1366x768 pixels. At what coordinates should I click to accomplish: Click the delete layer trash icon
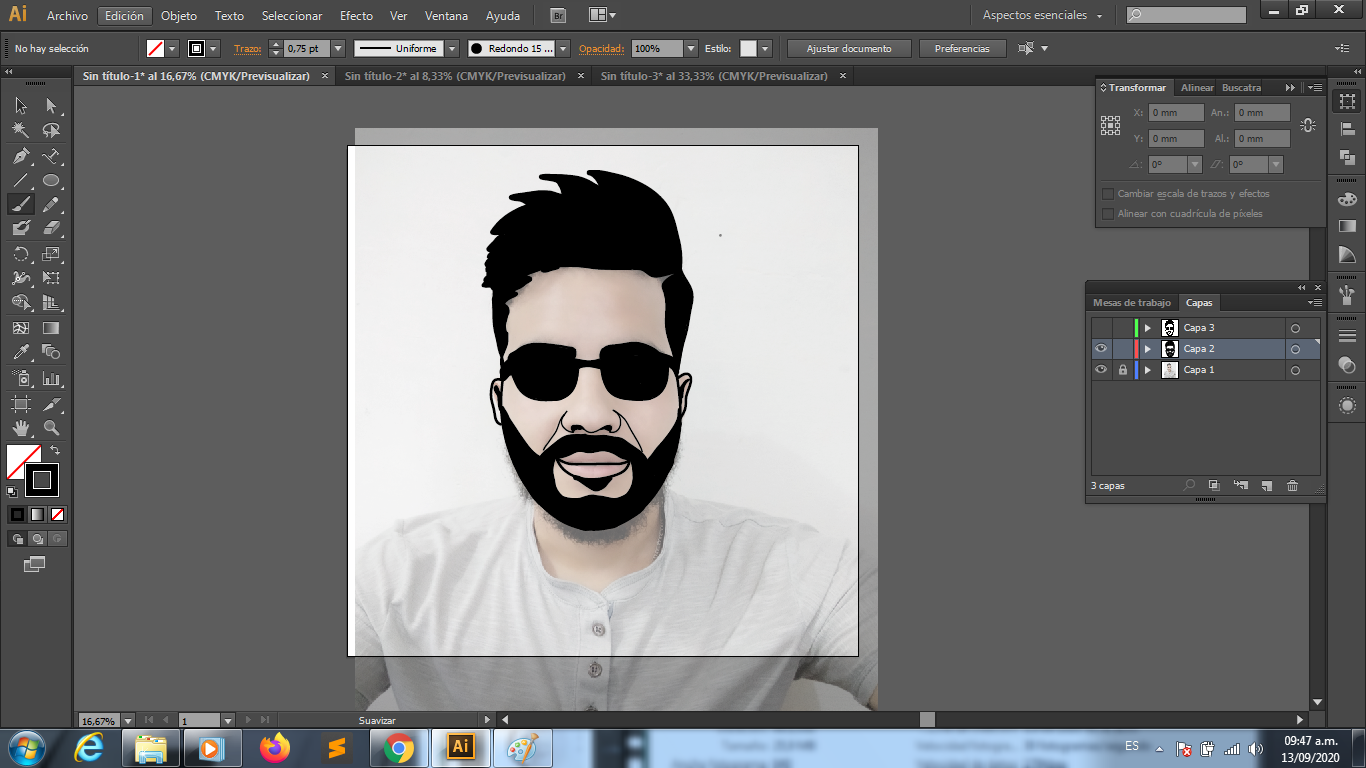1292,485
